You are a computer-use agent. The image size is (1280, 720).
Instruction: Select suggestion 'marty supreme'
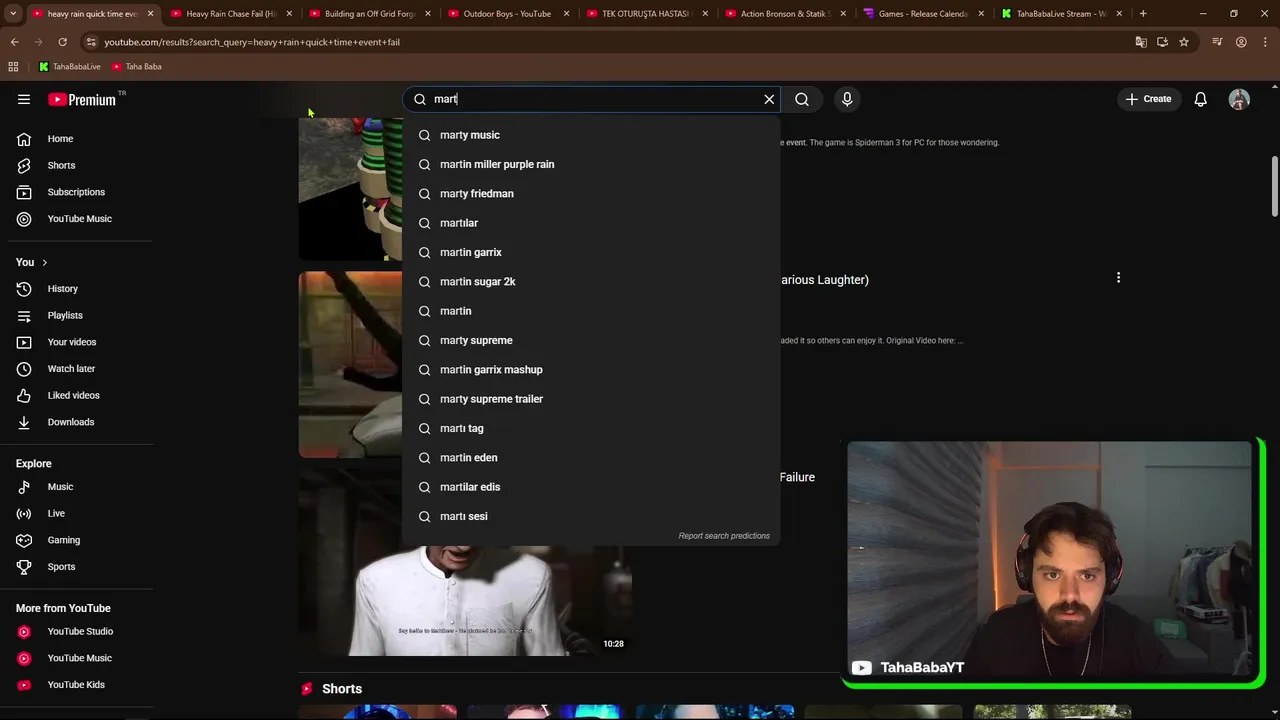click(x=591, y=340)
